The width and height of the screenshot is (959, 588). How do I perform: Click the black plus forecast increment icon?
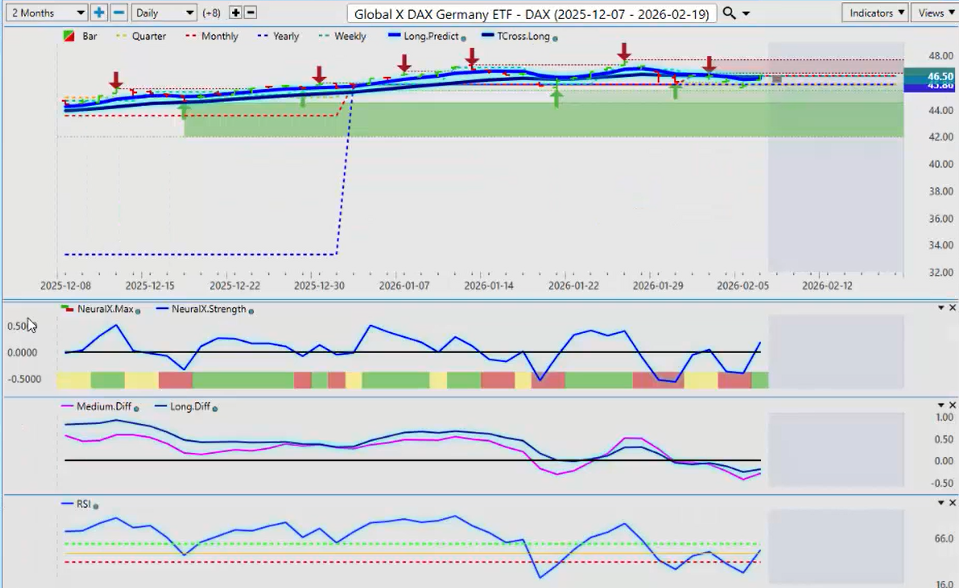pos(235,13)
